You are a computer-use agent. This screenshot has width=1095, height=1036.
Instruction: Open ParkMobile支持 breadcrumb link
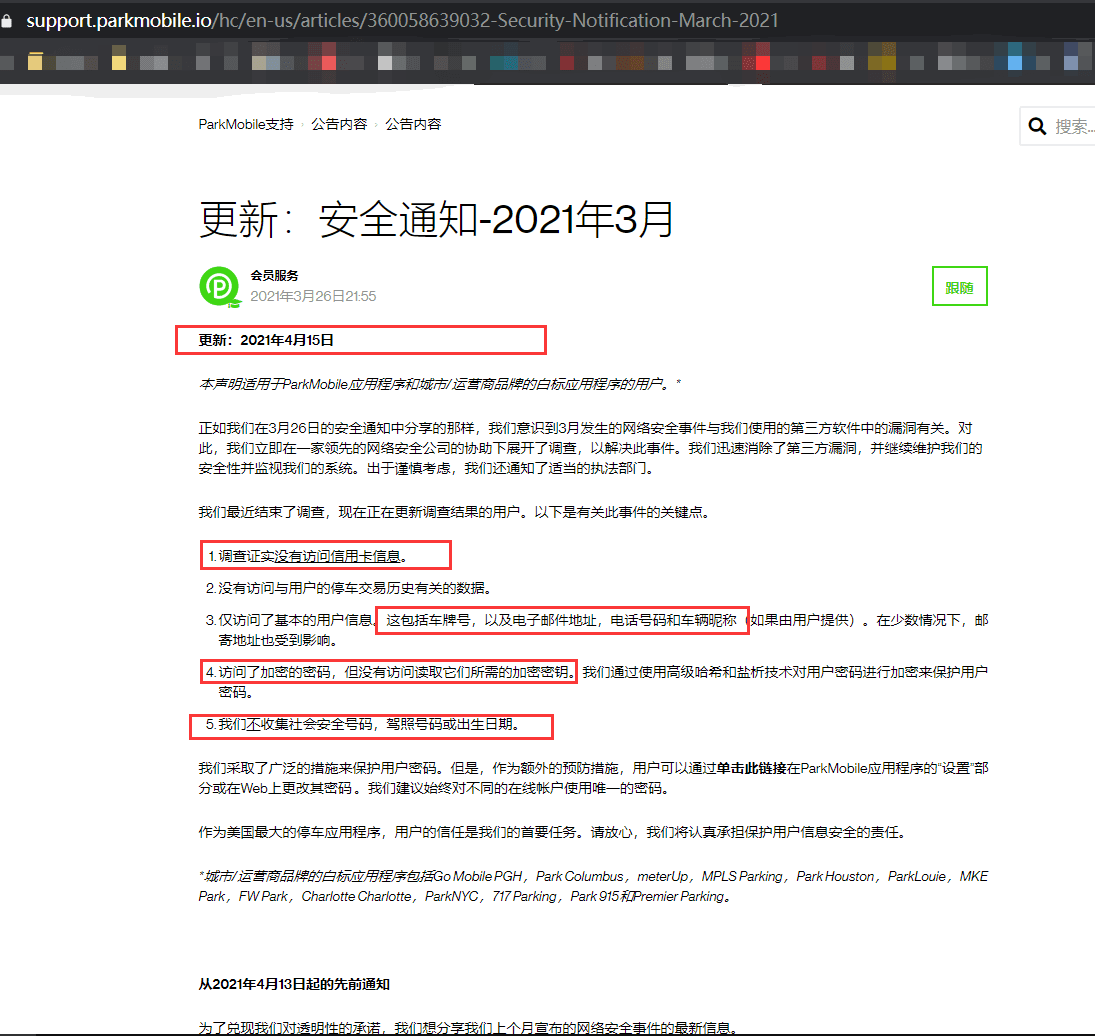pyautogui.click(x=246, y=124)
